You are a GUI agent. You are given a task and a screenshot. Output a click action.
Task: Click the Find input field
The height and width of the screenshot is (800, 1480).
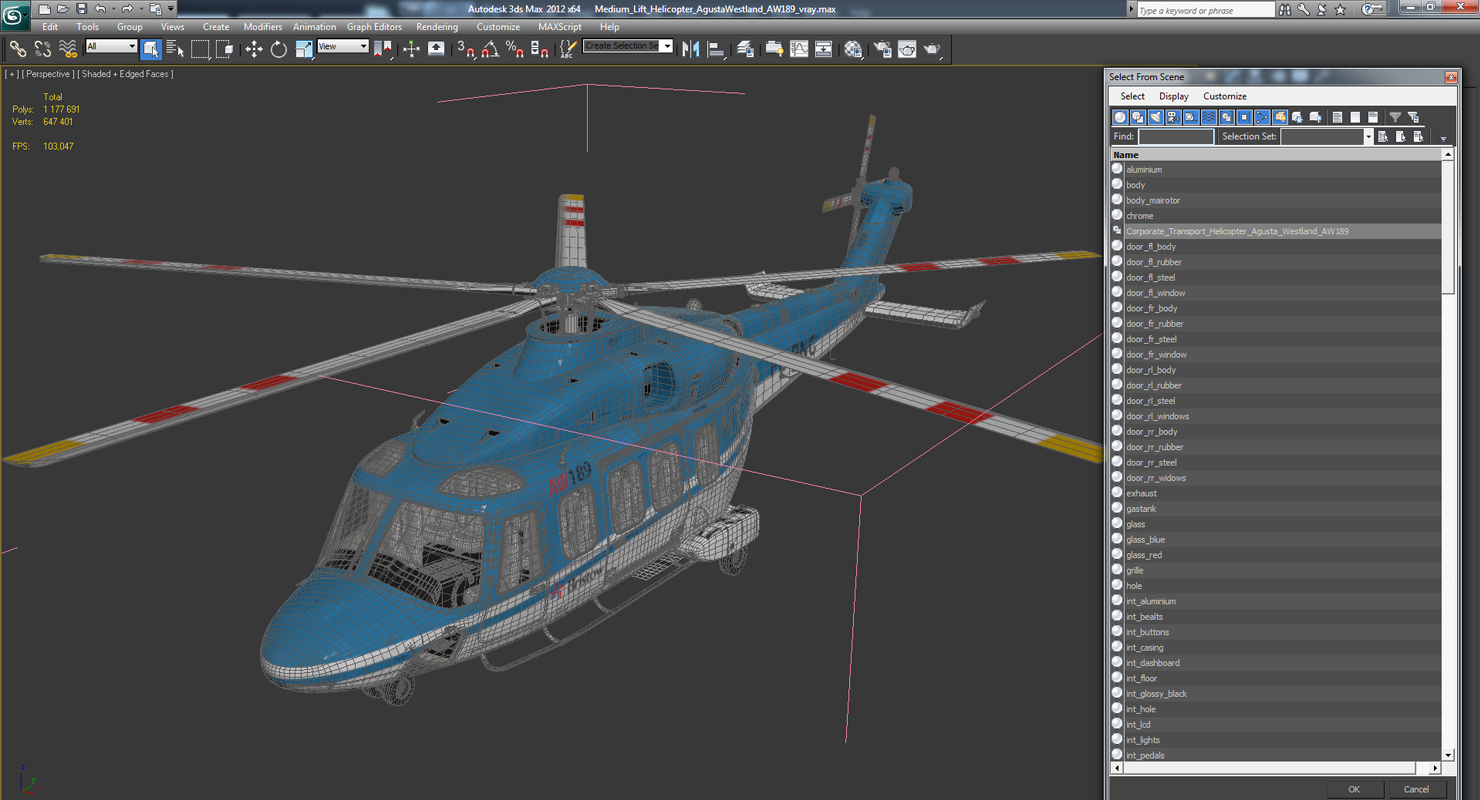click(x=1176, y=136)
